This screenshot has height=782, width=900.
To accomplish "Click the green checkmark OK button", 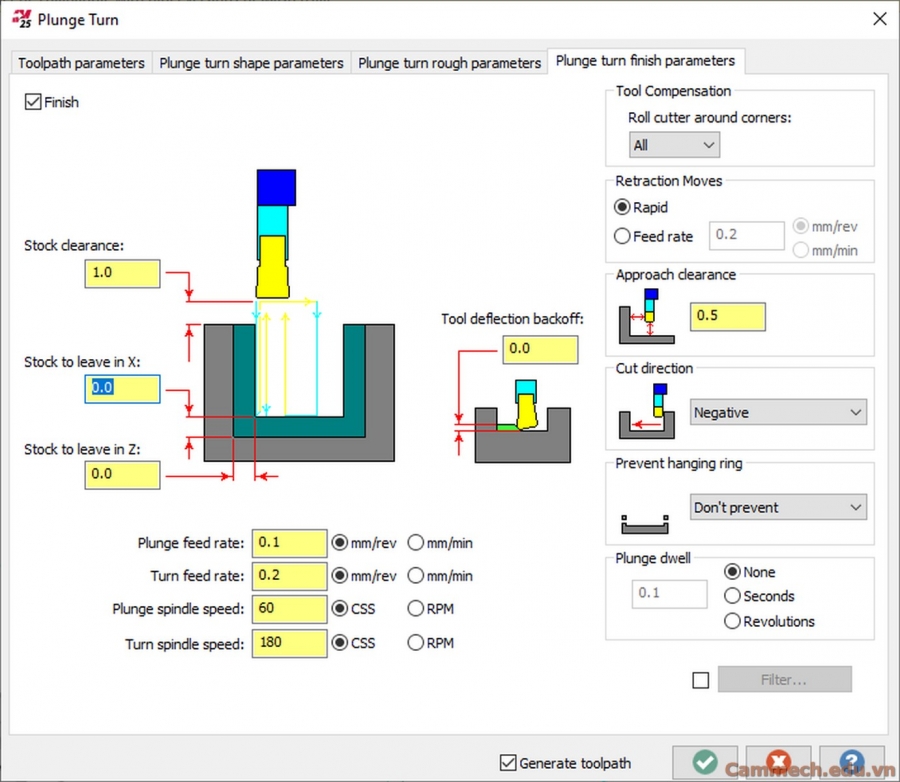I will tap(705, 762).
